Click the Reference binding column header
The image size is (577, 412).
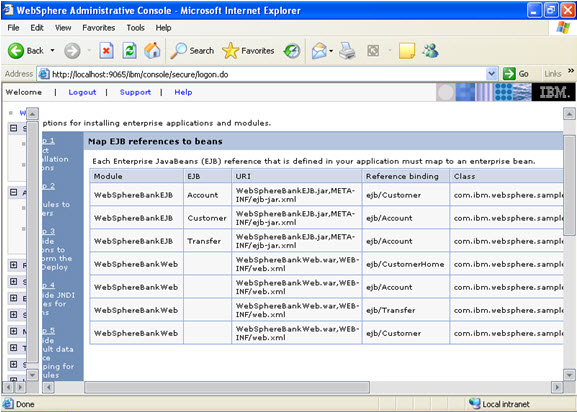[406, 176]
